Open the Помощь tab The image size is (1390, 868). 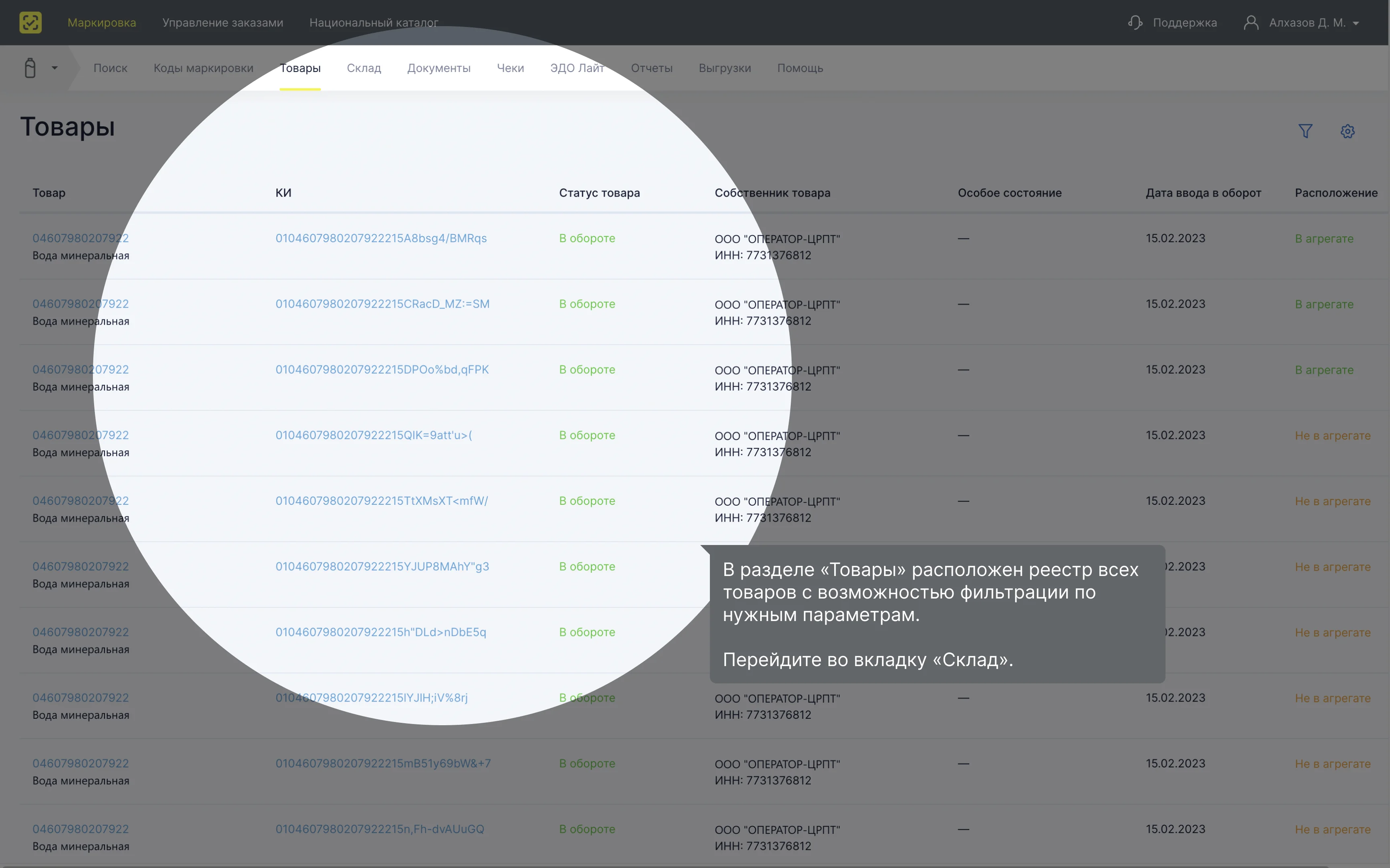pyautogui.click(x=800, y=68)
